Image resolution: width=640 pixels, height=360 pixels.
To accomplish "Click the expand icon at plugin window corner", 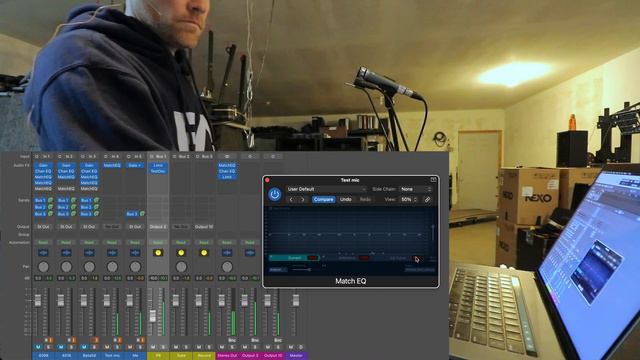I will (x=433, y=180).
